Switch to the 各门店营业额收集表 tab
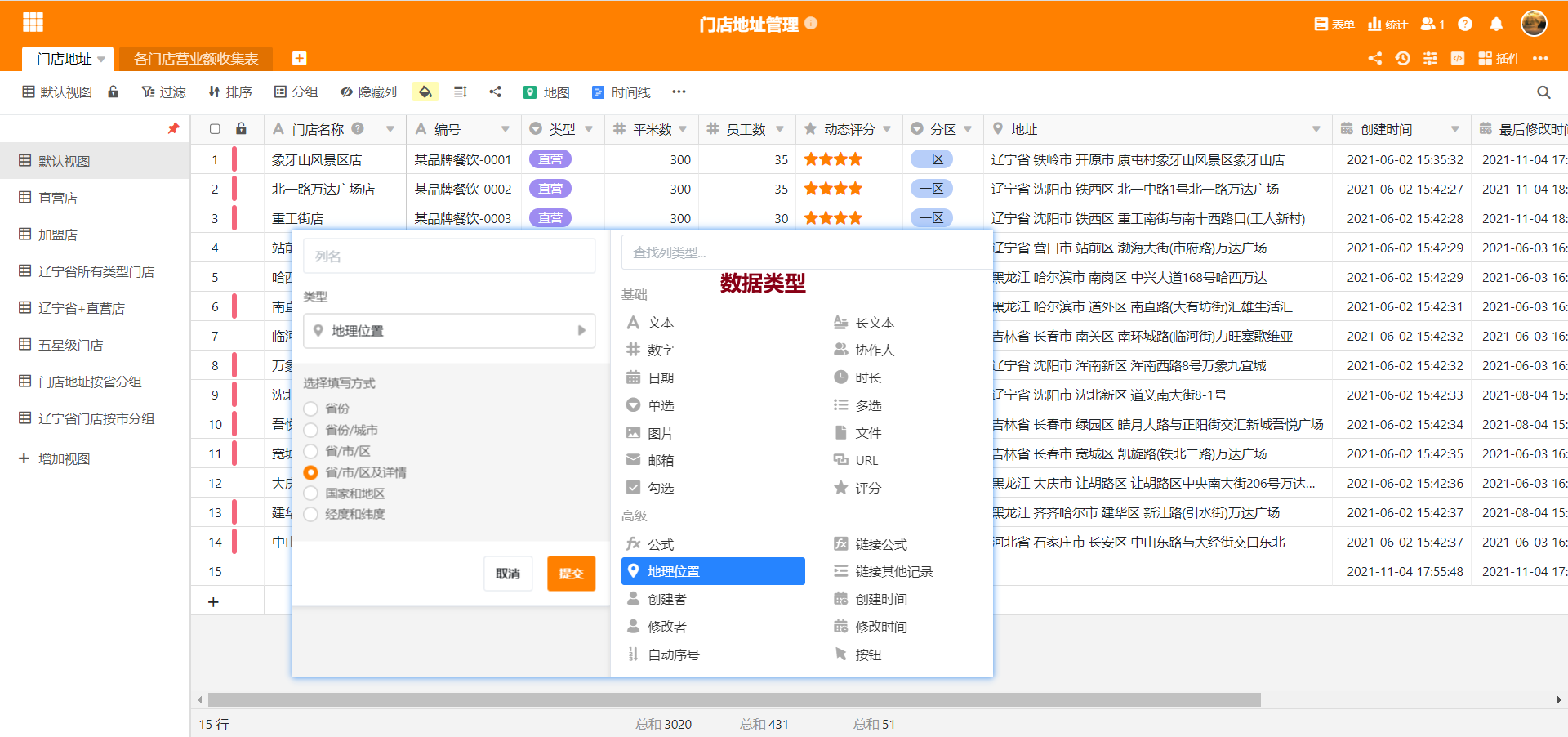This screenshot has height=737, width=1568. click(x=196, y=59)
